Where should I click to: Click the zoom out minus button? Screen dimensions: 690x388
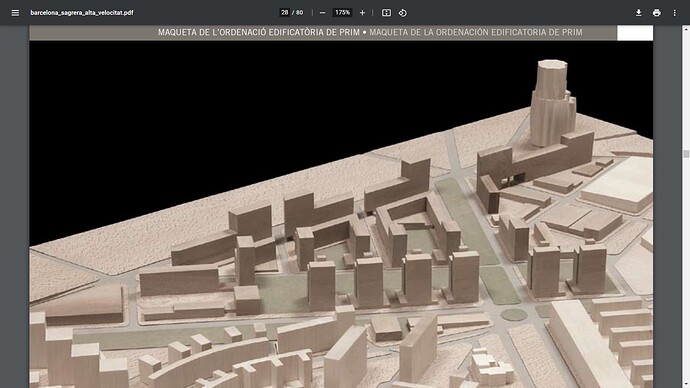pos(323,13)
